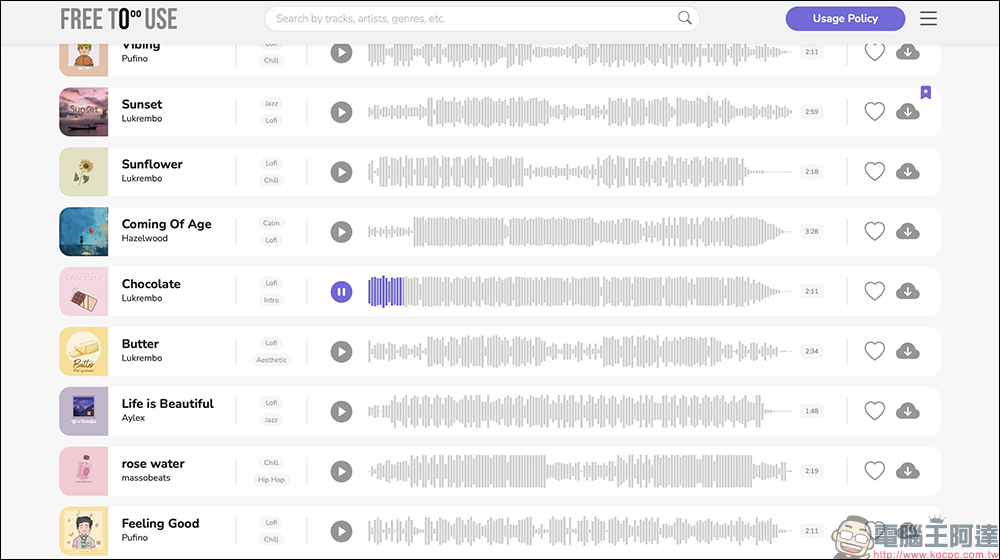Open artist Hazelwood
1000x560 pixels.
[145, 239]
